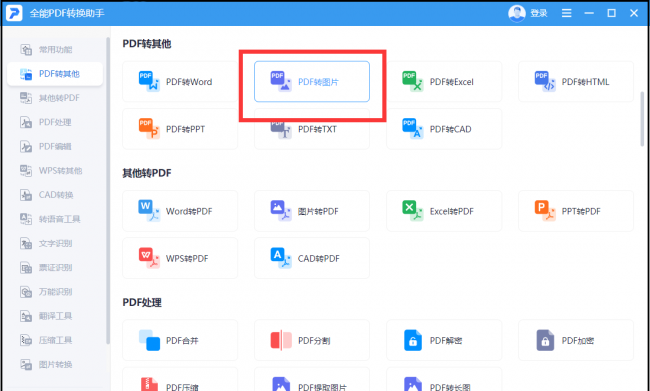The height and width of the screenshot is (391, 650).
Task: Click the 登录 login link
Action: point(539,13)
